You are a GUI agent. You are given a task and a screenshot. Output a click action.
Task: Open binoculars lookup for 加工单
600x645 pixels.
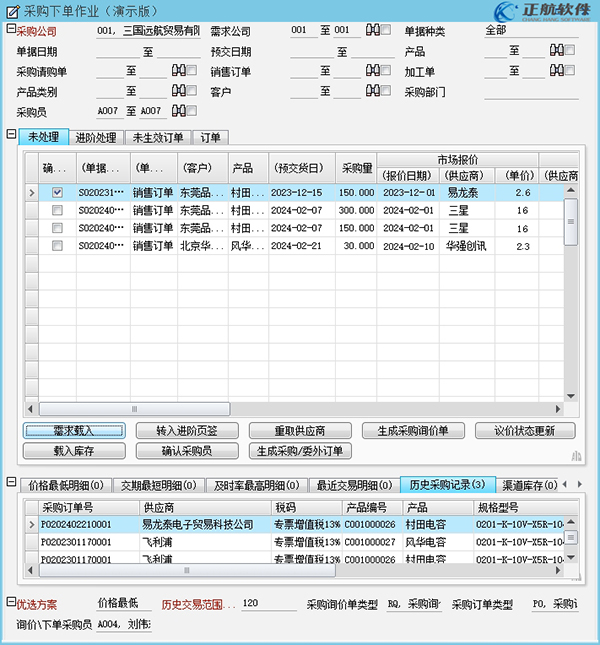(556, 70)
